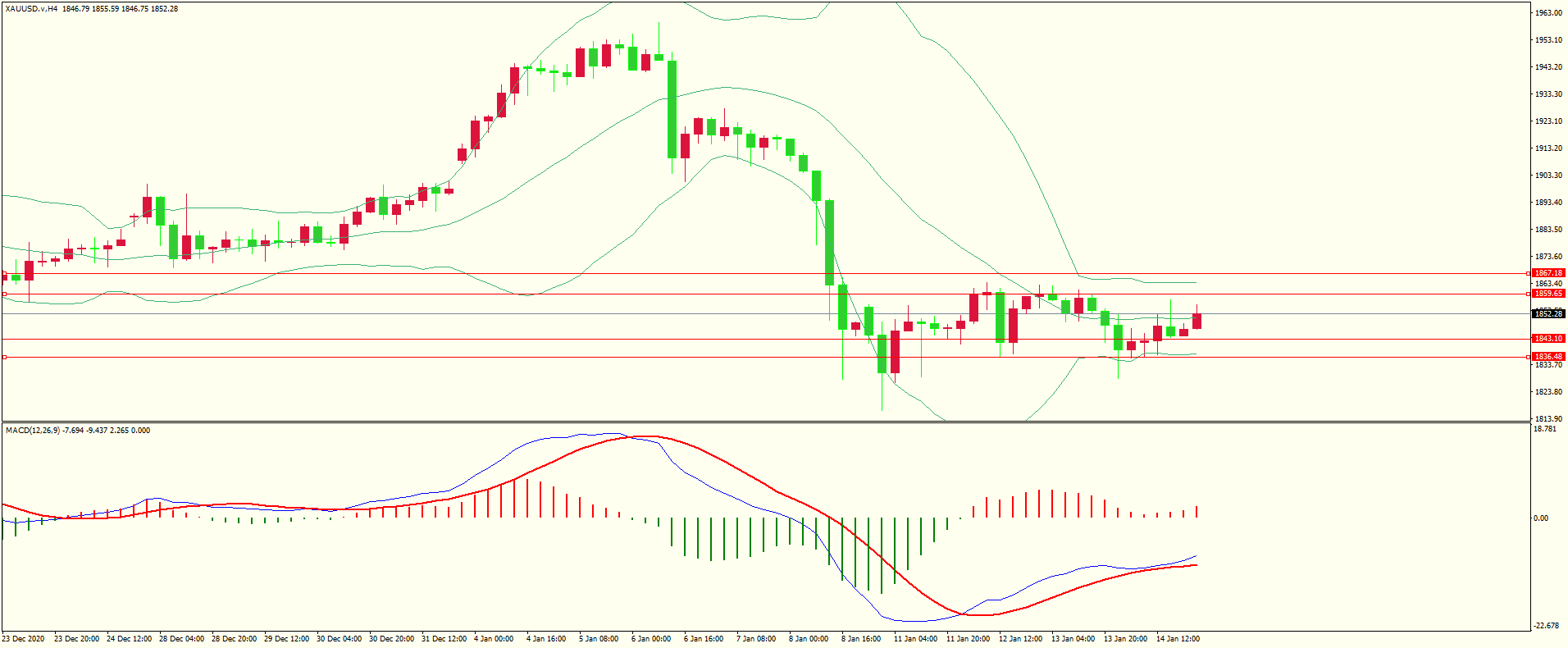Viewport: 1568px width, 648px height.
Task: Click the -22.678 MACD scale bottom value
Action: click(x=1546, y=626)
